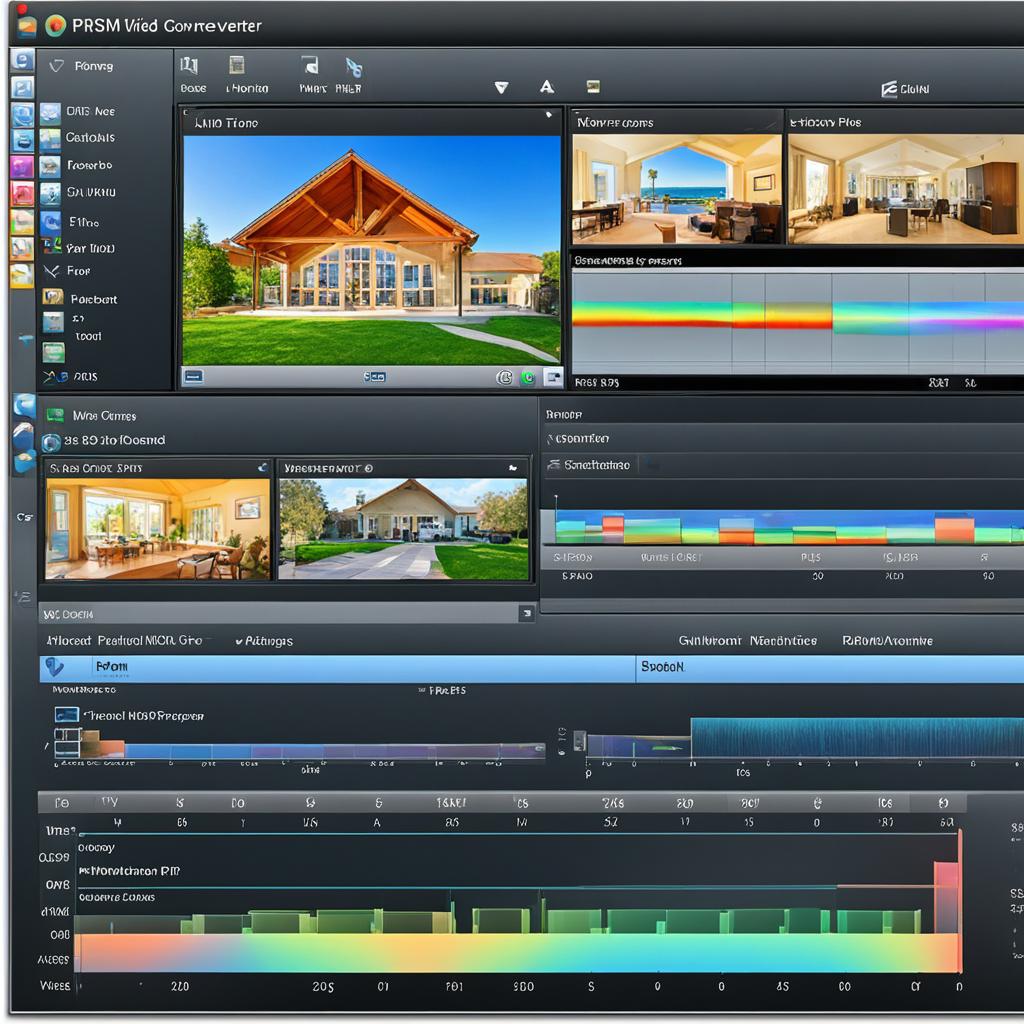Click the rainbow gradient band in bottom chart
This screenshot has height=1024, width=1024.
coord(516,953)
